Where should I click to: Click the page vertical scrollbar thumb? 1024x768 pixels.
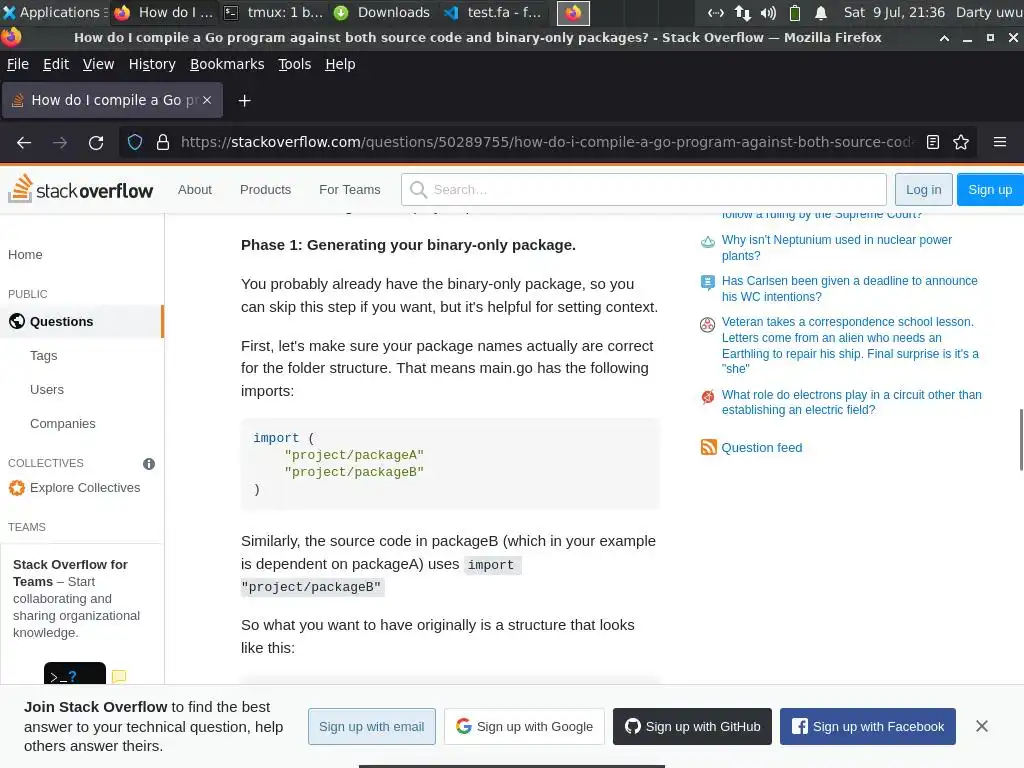click(1021, 440)
